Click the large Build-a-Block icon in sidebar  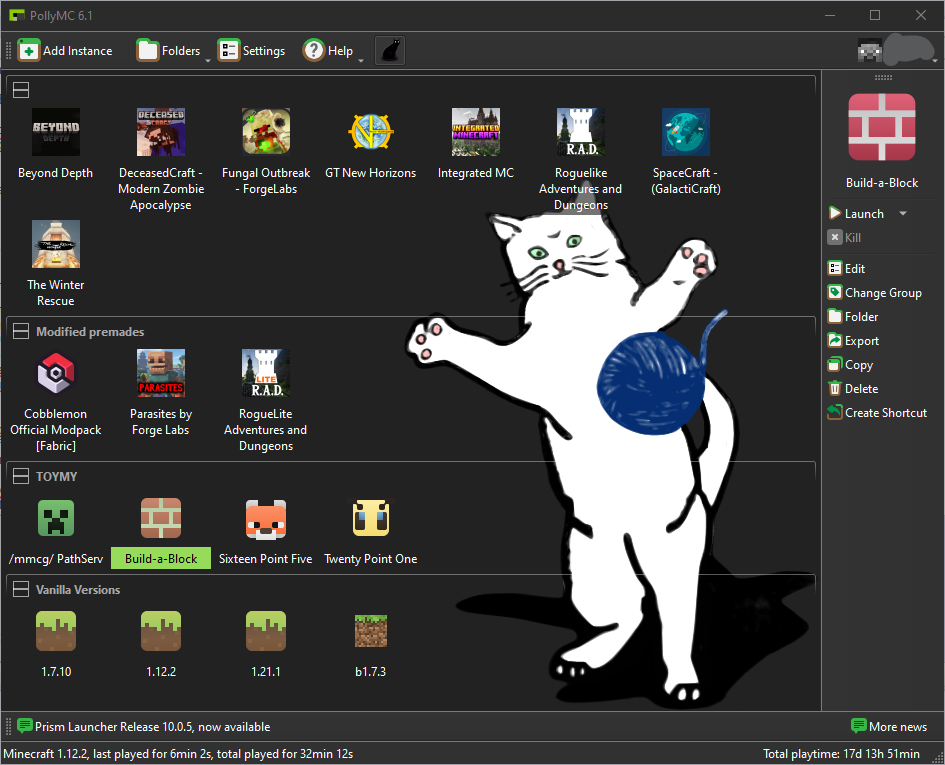[x=882, y=127]
